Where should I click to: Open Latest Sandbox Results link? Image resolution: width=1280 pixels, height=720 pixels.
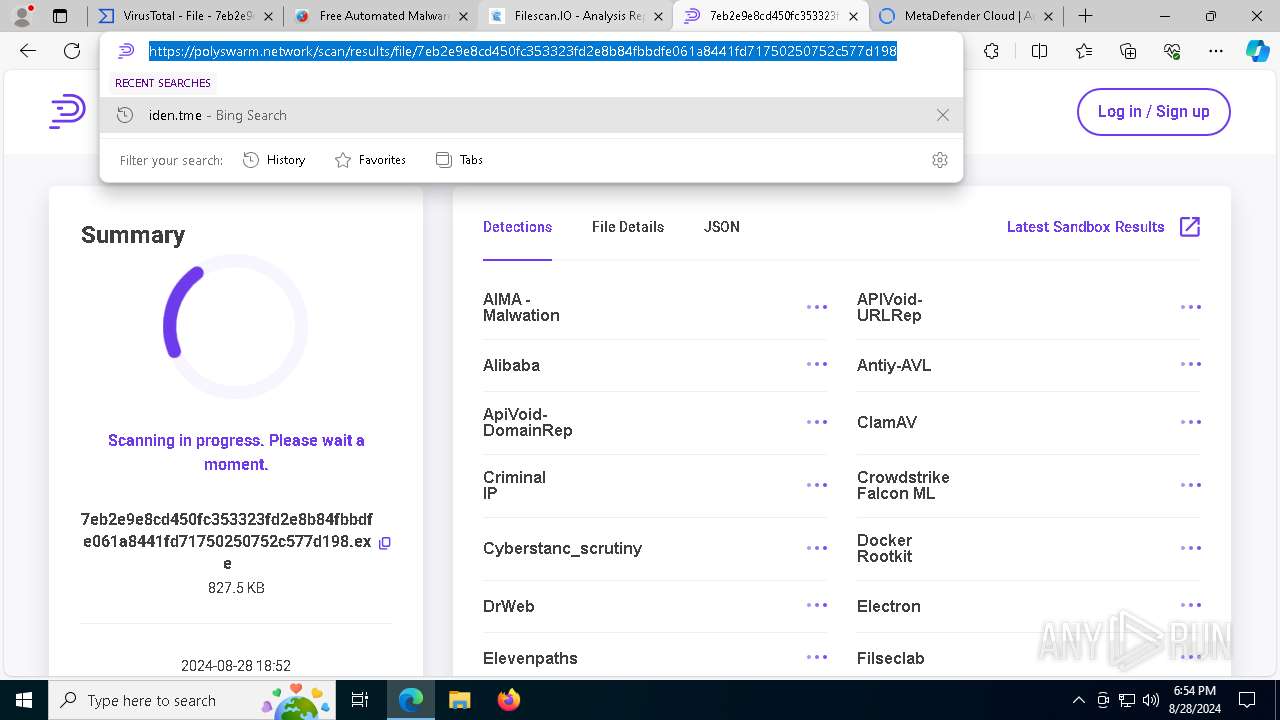tap(1103, 227)
